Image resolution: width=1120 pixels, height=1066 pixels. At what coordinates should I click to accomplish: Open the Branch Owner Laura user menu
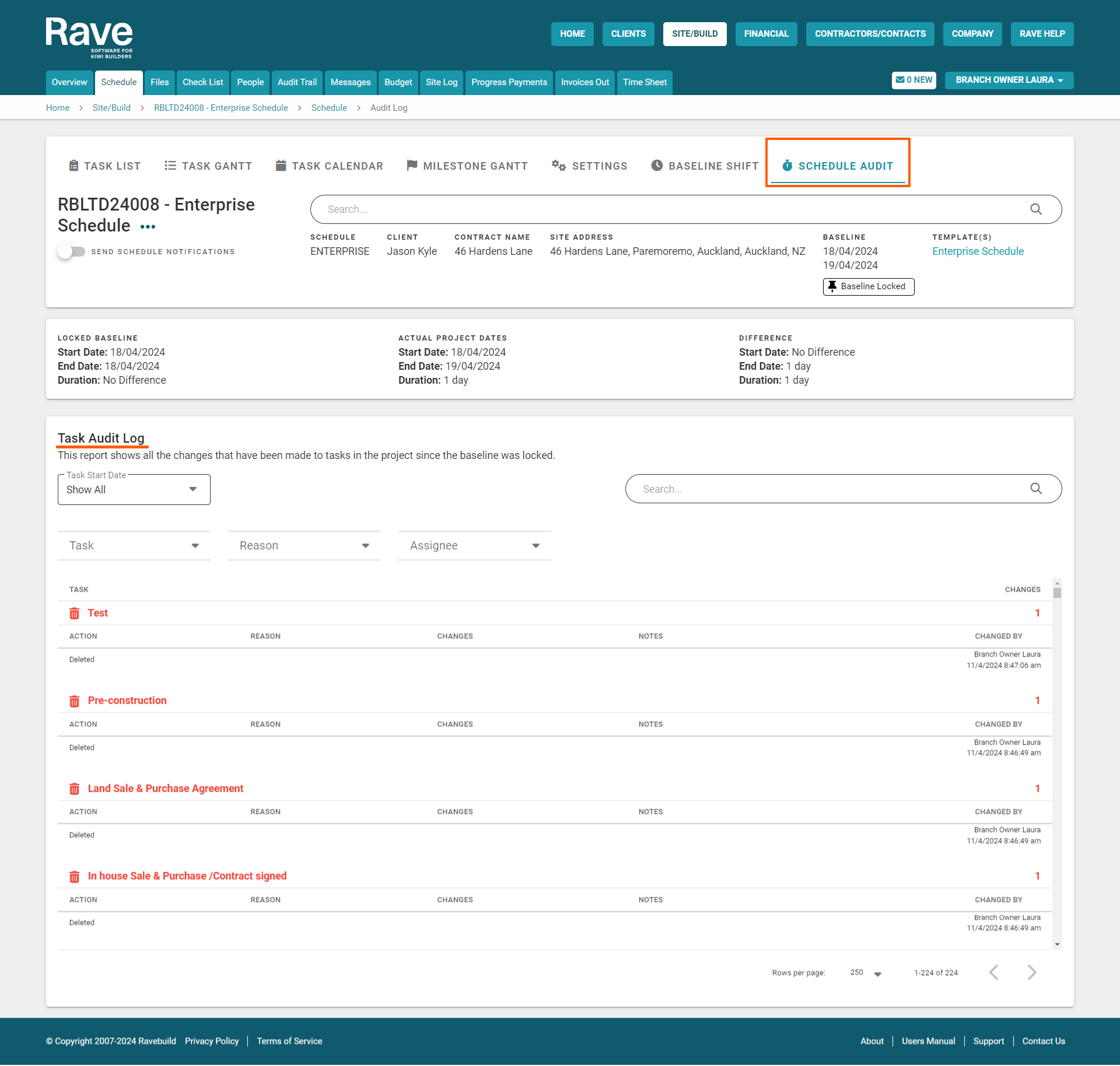1009,80
